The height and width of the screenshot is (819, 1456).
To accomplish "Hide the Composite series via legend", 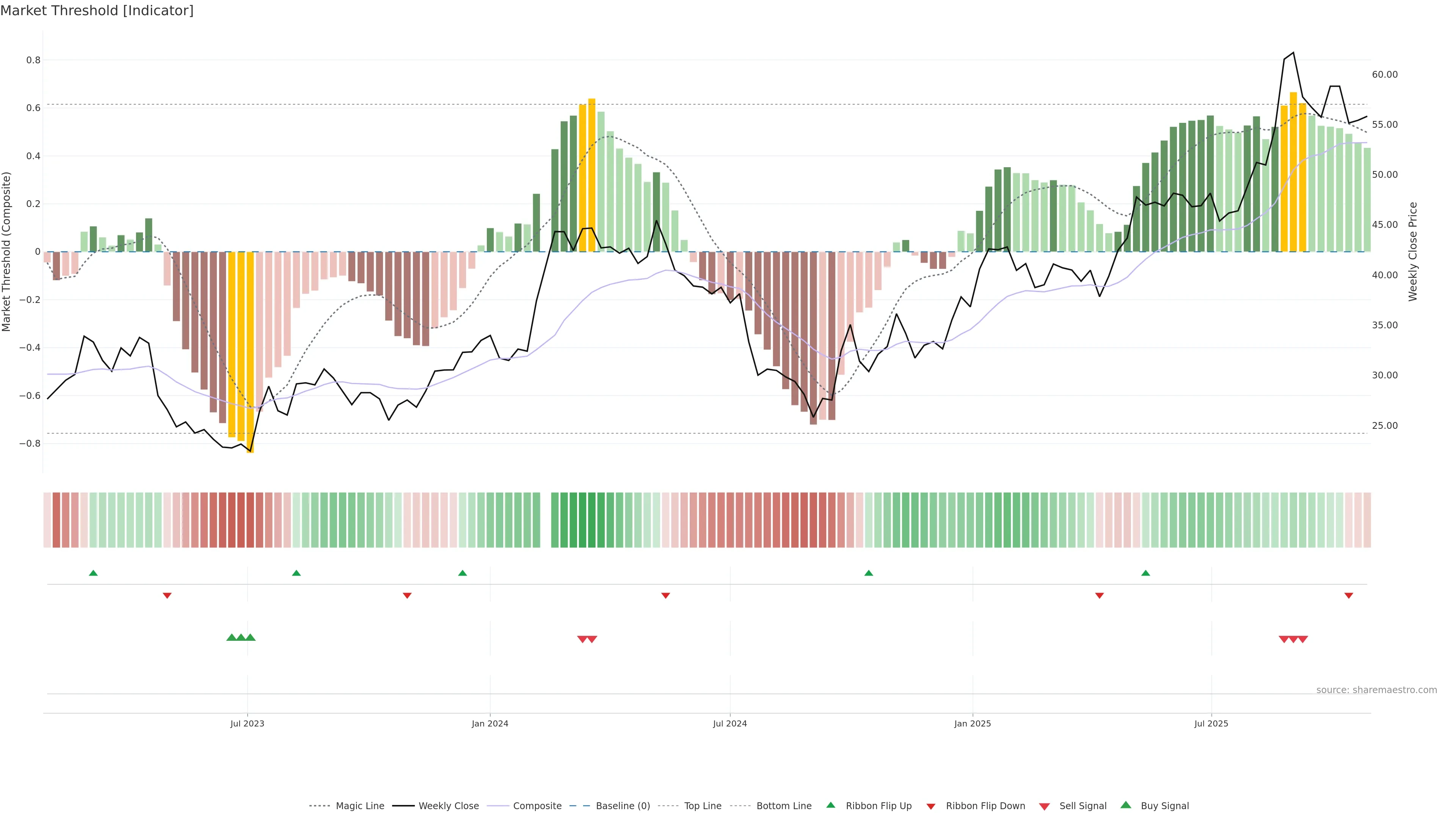I will [537, 806].
